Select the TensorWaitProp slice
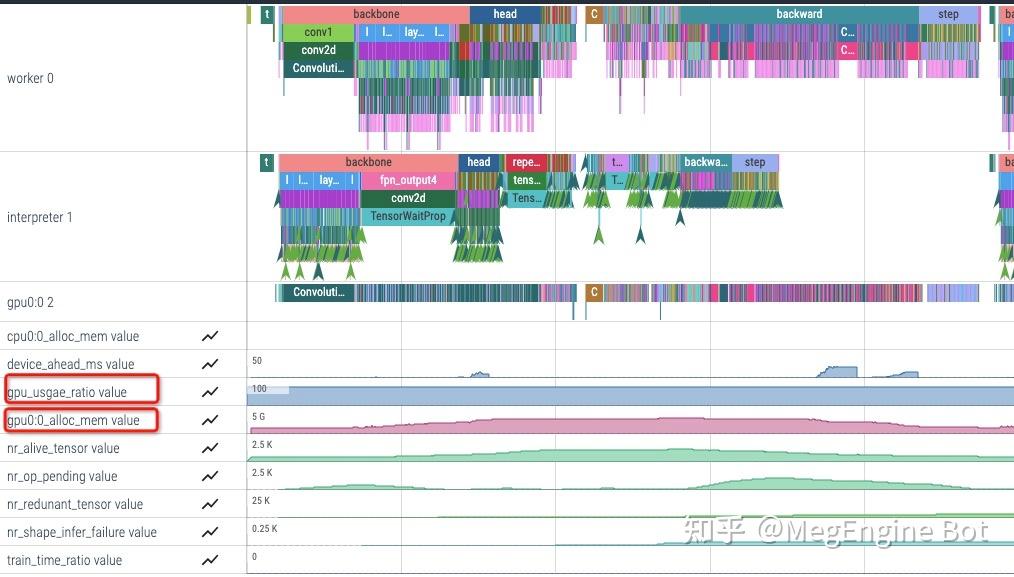The image size is (1014, 577). [407, 216]
